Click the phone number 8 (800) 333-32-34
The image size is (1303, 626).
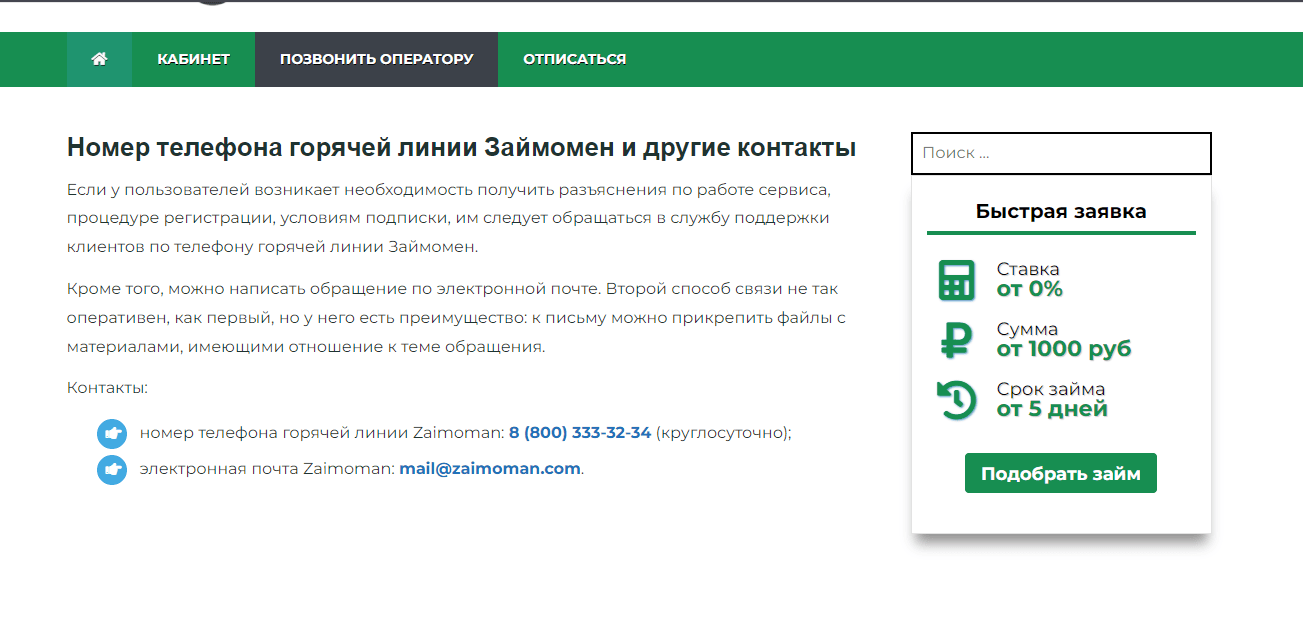[578, 433]
